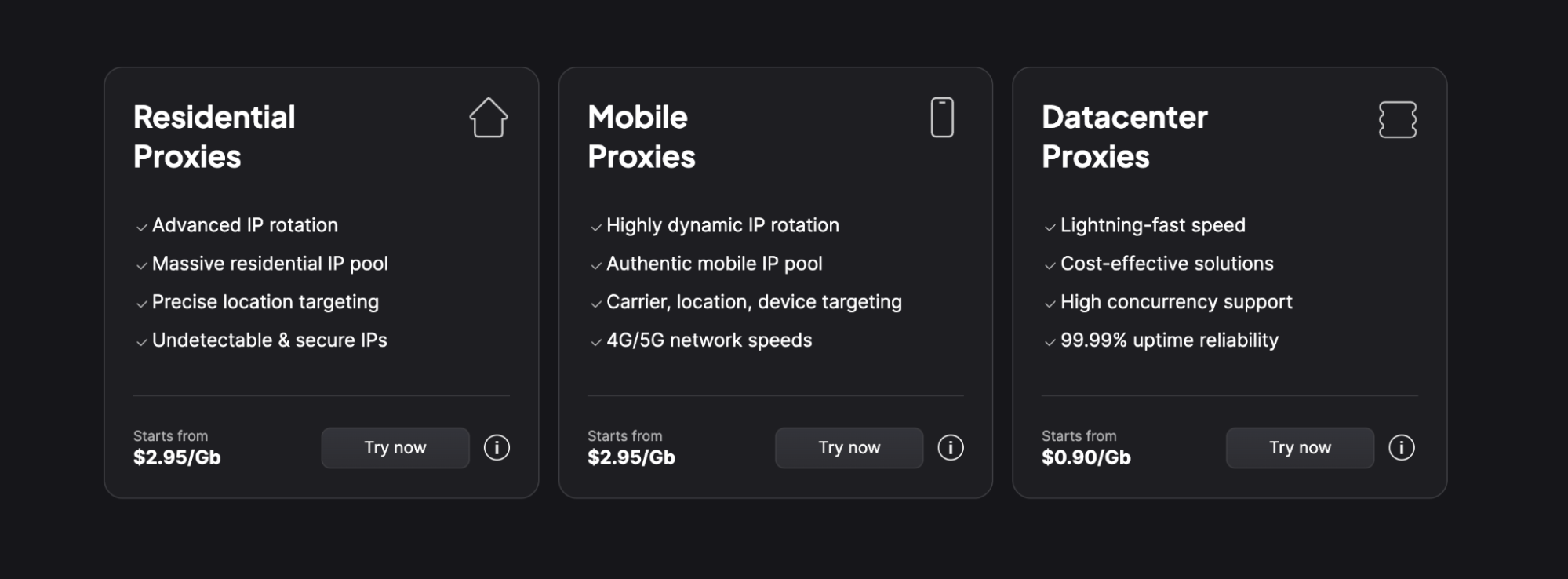Click 4G/5G network speeds feature

pyautogui.click(x=709, y=340)
